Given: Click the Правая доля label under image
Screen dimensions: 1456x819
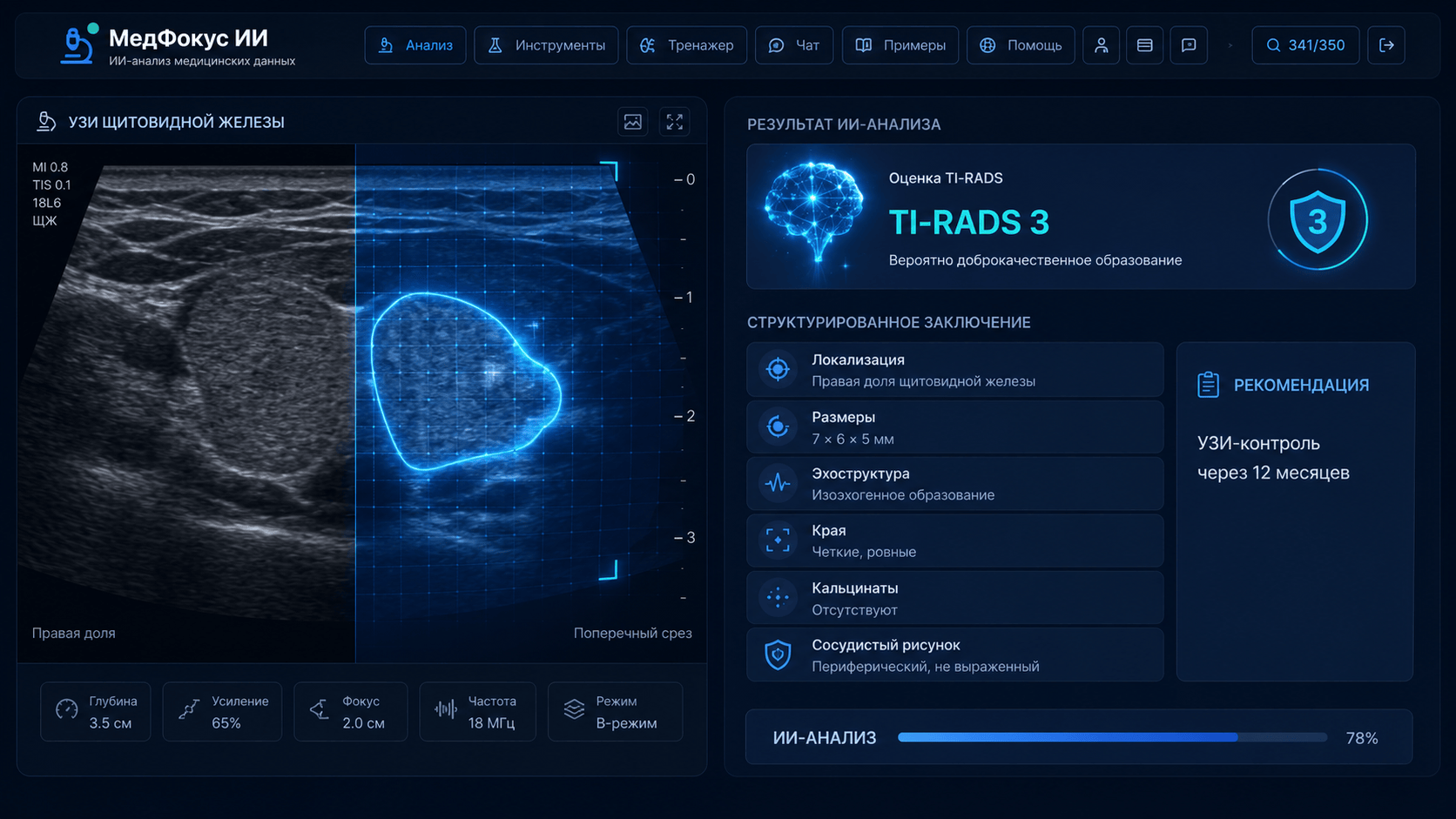Looking at the screenshot, I should coord(74,633).
